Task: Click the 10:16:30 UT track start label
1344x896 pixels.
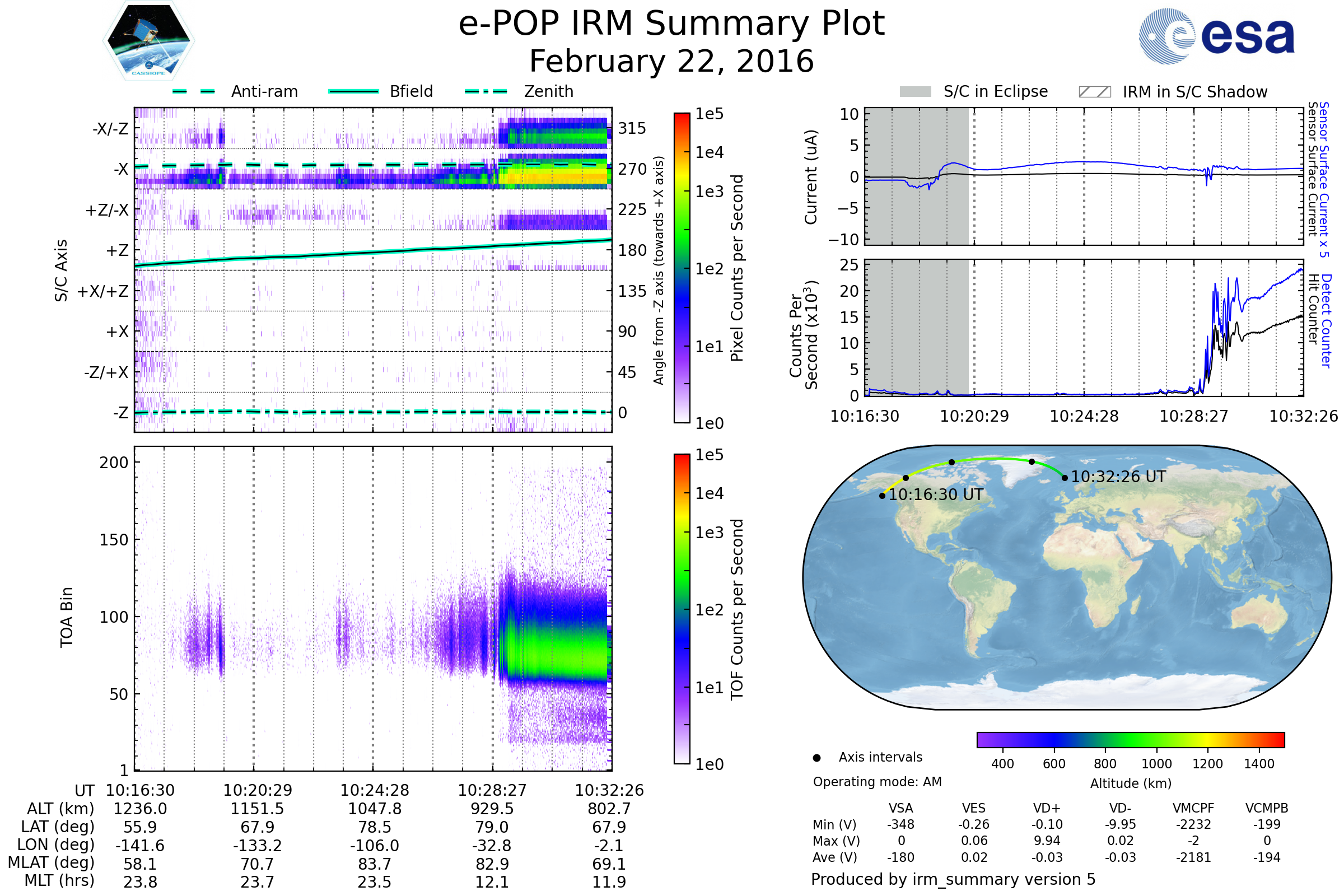Action: [936, 495]
